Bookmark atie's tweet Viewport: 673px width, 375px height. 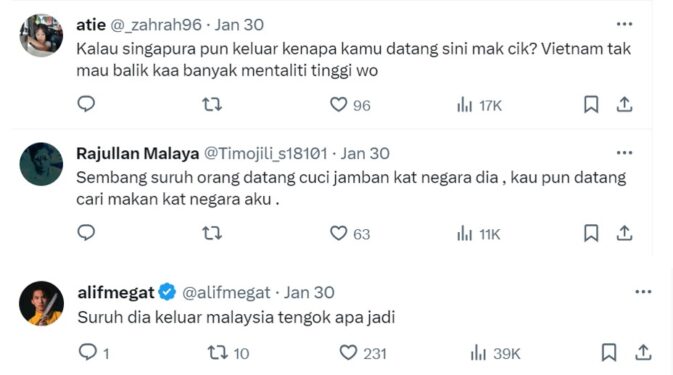591,104
